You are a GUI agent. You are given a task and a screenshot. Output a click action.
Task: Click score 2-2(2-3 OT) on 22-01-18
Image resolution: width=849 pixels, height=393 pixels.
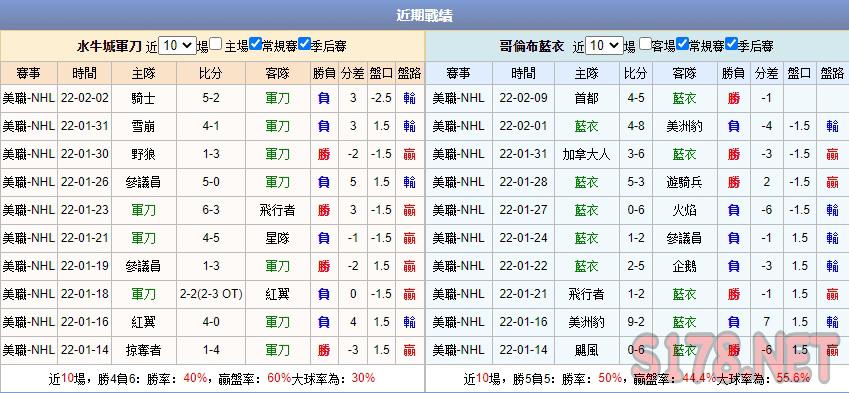(x=211, y=294)
